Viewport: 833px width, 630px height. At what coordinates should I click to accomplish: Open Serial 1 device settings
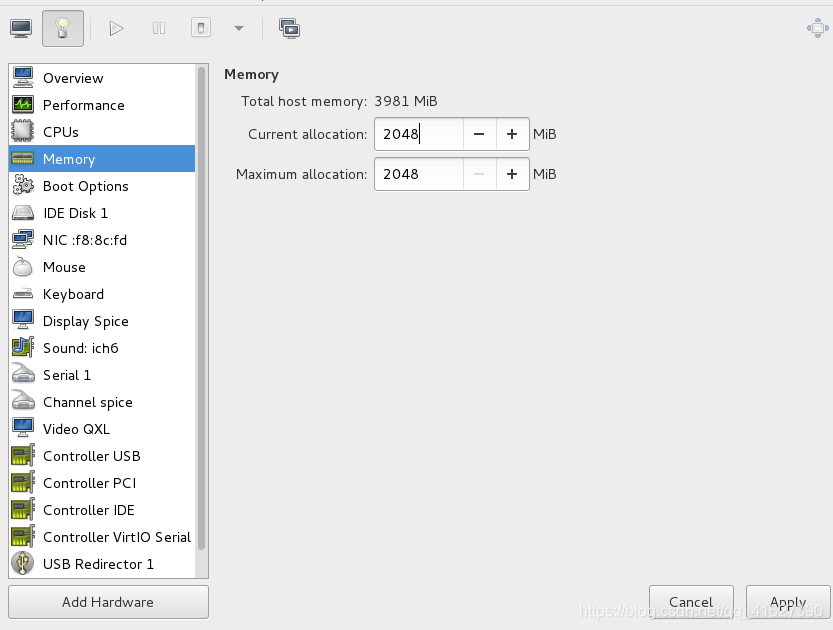[102, 375]
